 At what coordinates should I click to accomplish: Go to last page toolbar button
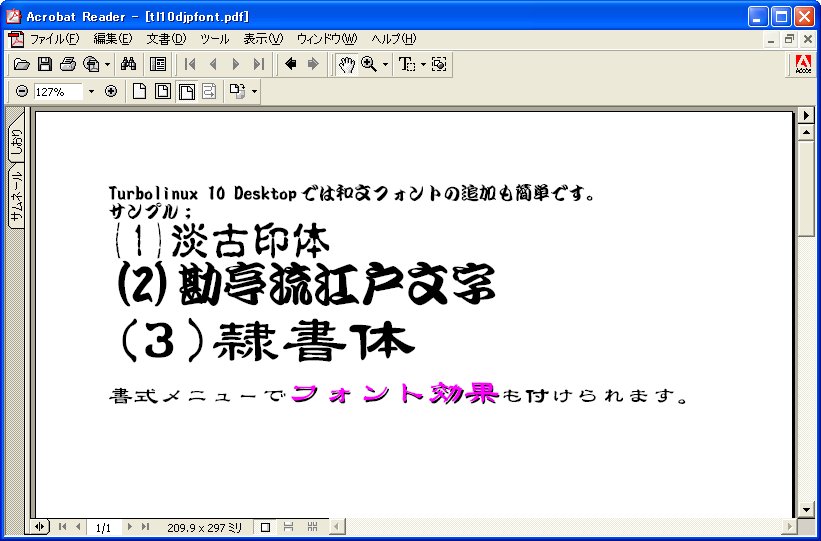pos(259,64)
